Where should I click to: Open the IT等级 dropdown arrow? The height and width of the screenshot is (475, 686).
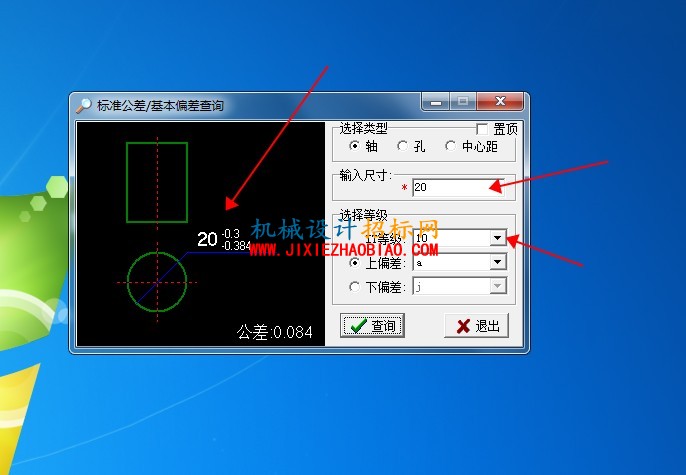tap(497, 238)
